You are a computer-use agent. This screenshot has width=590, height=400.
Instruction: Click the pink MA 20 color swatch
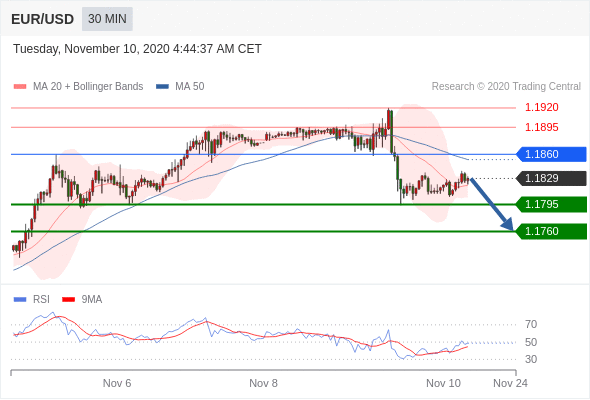[x=20, y=87]
